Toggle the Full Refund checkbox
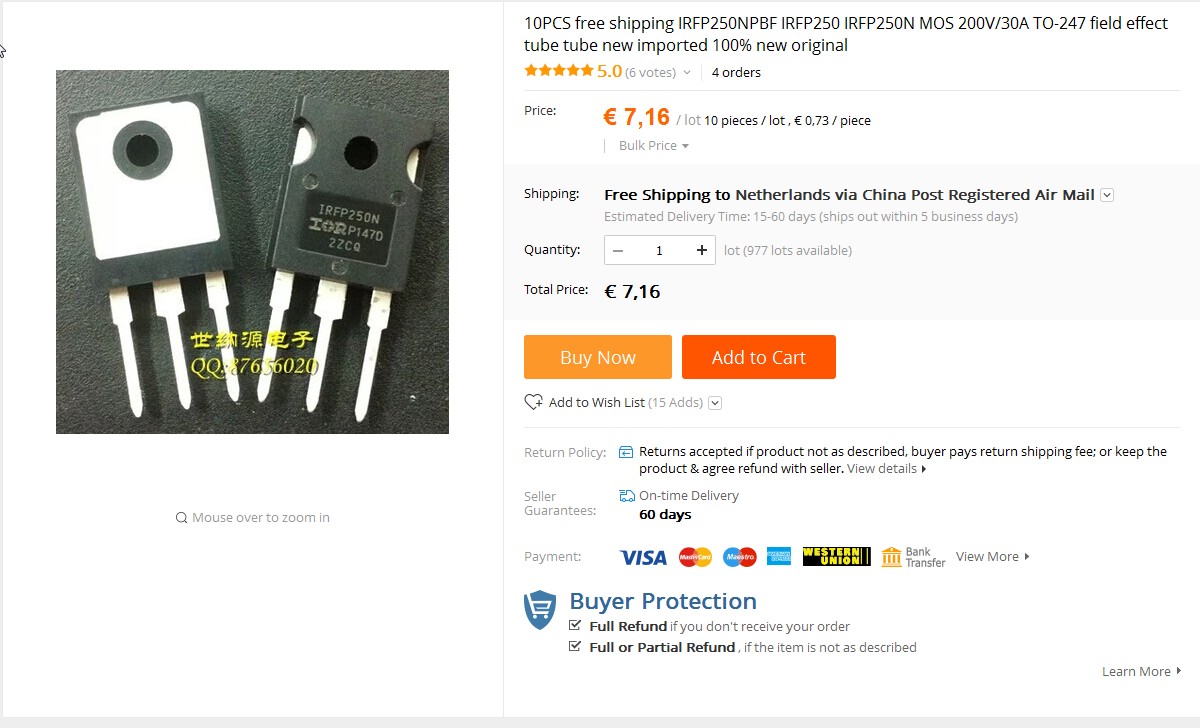This screenshot has height=728, width=1200. (x=575, y=625)
